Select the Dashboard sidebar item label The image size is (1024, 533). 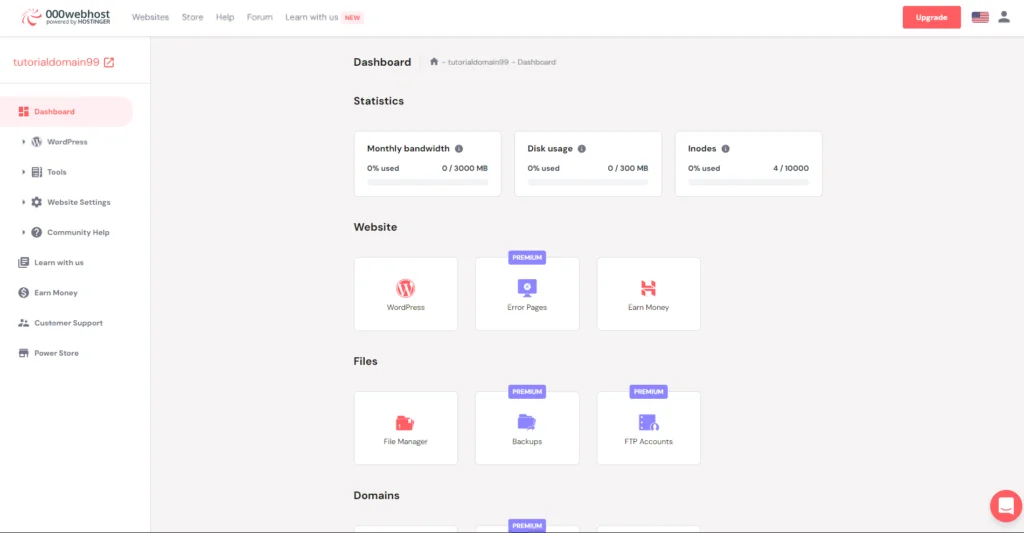click(x=54, y=112)
